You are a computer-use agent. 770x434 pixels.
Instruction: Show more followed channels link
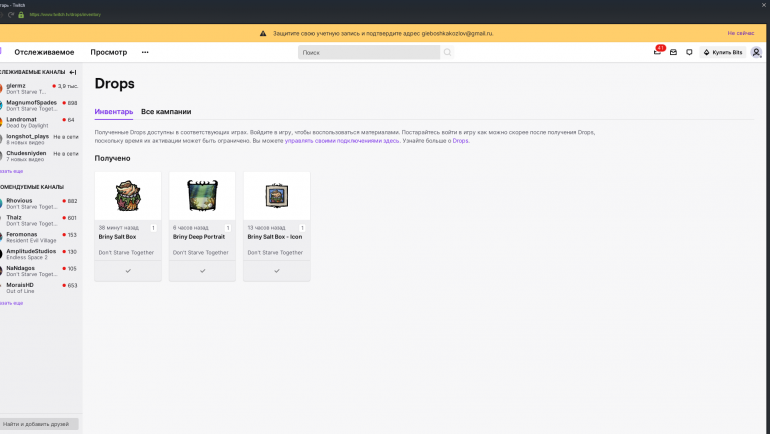click(x=11, y=171)
